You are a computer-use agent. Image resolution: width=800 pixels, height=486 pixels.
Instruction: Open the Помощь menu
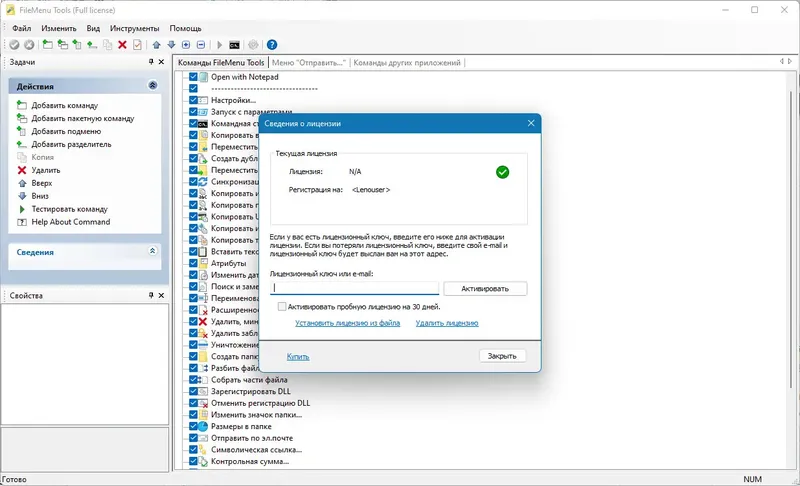(185, 28)
